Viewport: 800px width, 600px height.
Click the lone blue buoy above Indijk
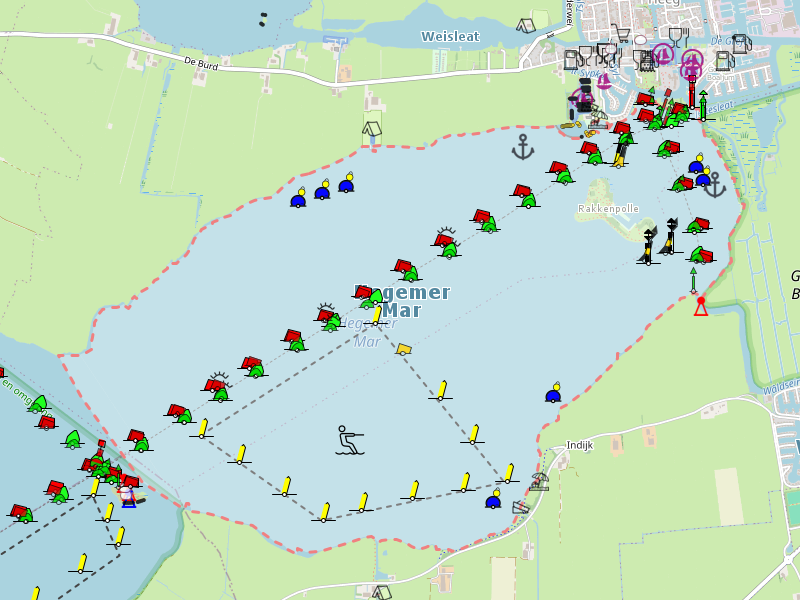(553, 392)
